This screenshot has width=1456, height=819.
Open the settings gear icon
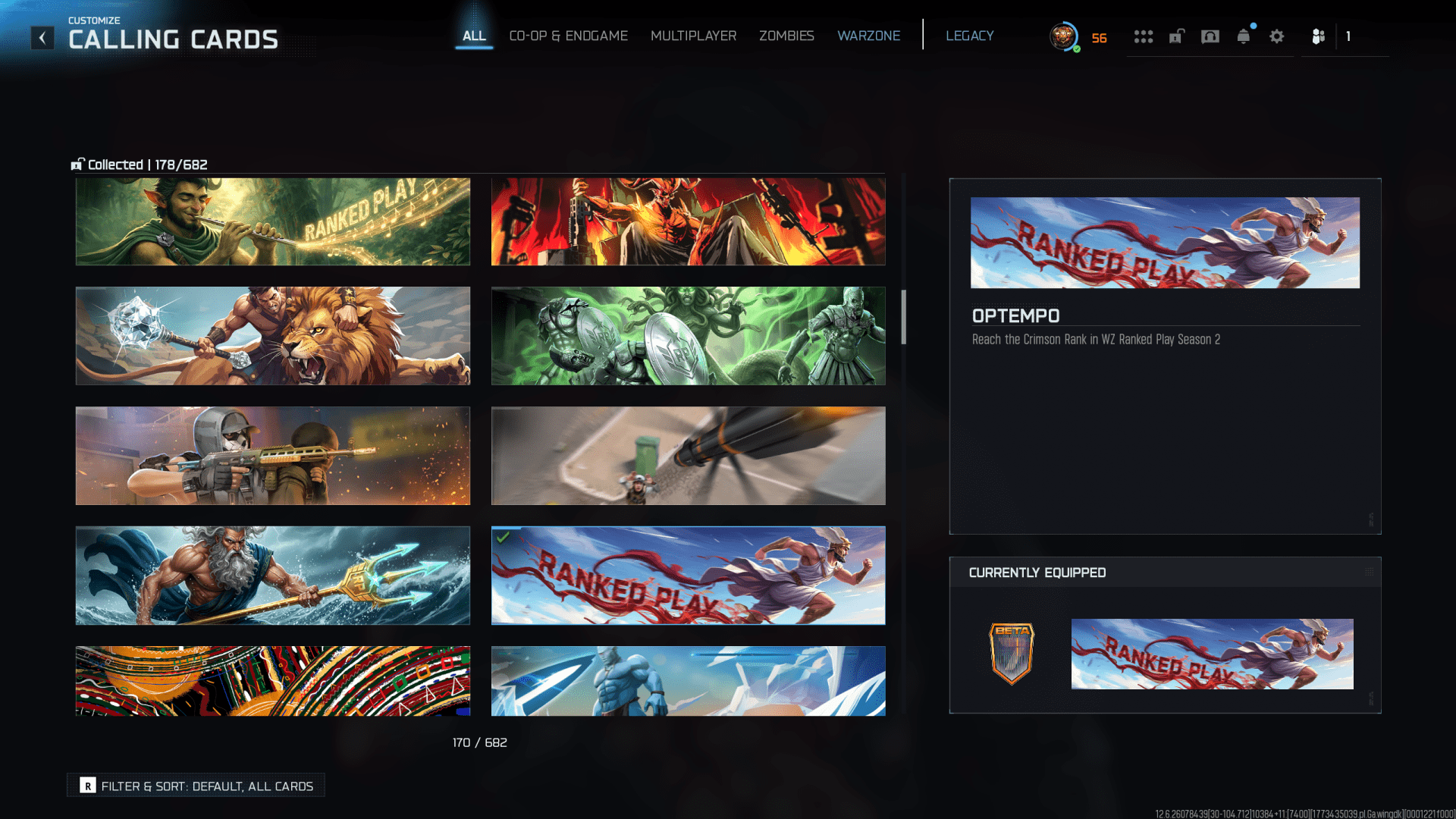[1276, 36]
